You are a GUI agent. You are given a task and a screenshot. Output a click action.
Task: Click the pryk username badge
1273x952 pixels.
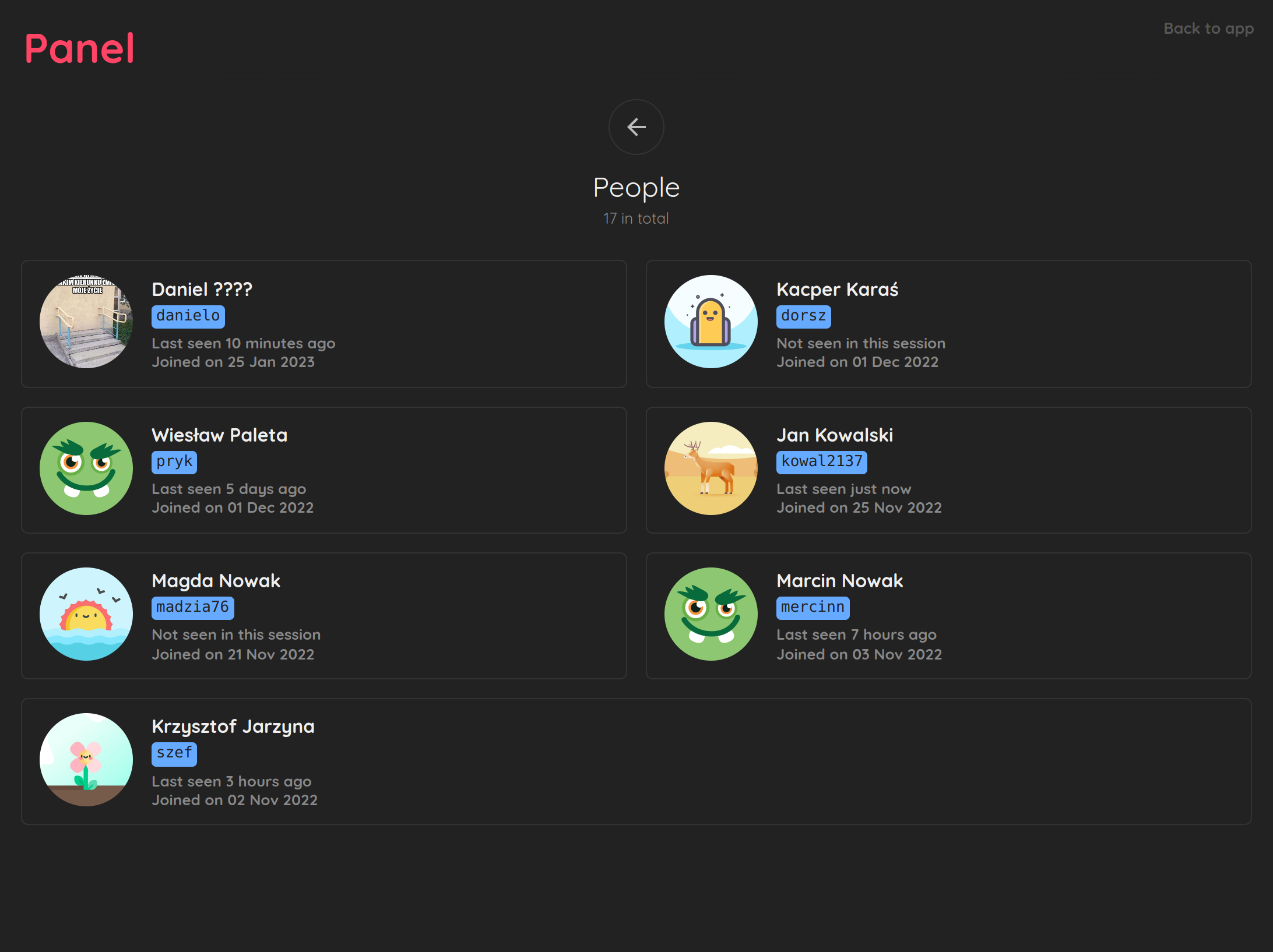coord(174,461)
